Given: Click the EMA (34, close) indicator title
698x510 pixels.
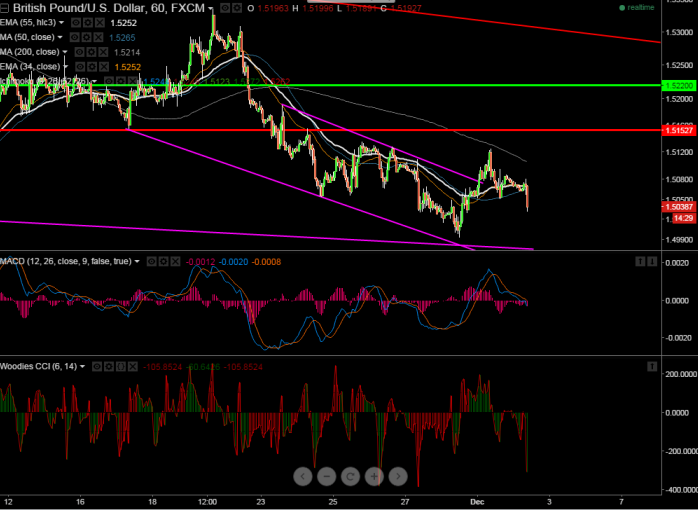Looking at the screenshot, I should pyautogui.click(x=30, y=67).
